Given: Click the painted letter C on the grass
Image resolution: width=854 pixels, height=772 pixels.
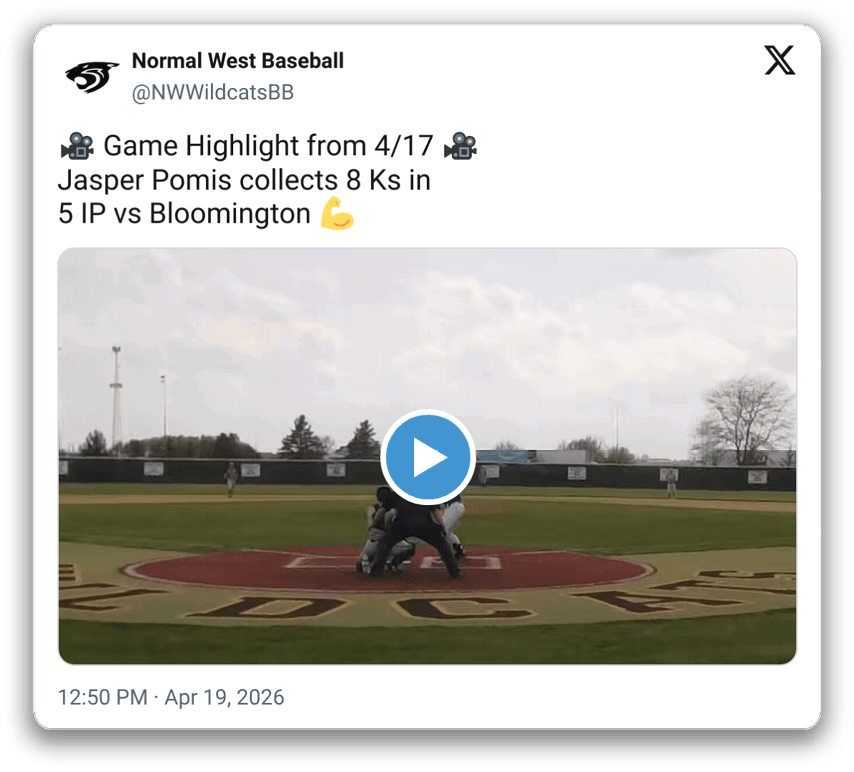Looking at the screenshot, I should [x=463, y=608].
